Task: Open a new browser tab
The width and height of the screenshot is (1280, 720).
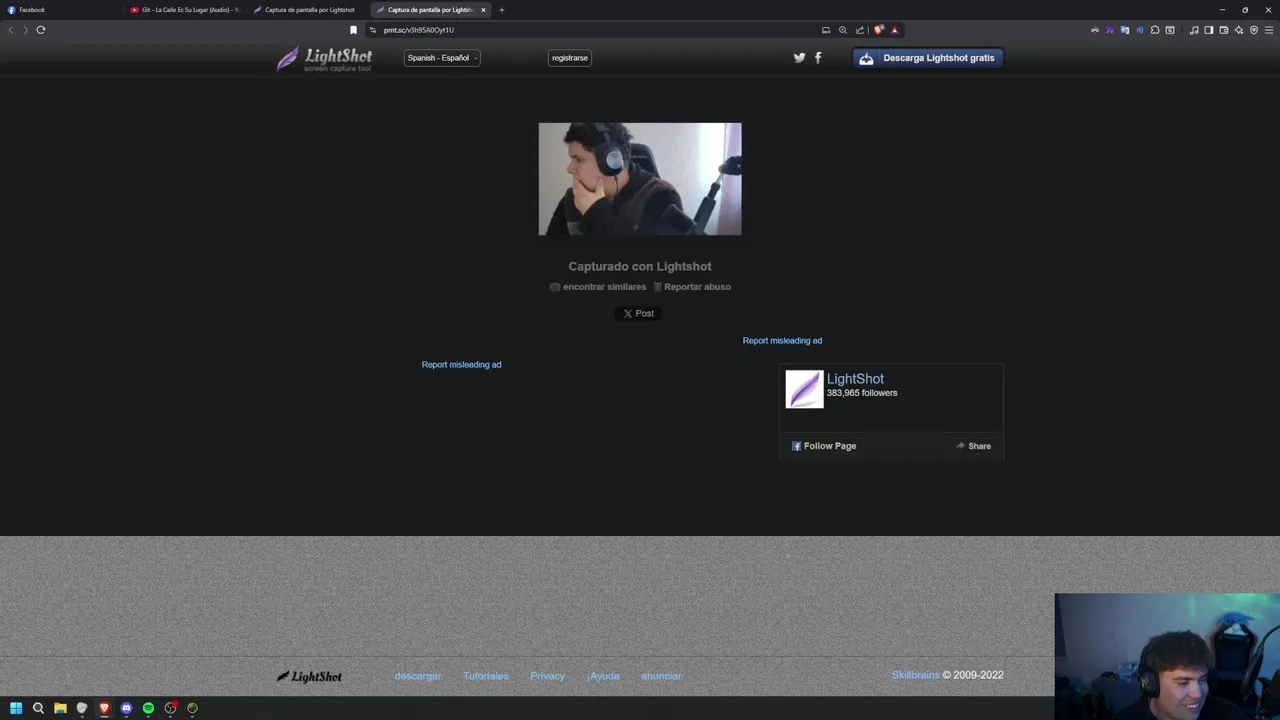Action: coord(502,10)
